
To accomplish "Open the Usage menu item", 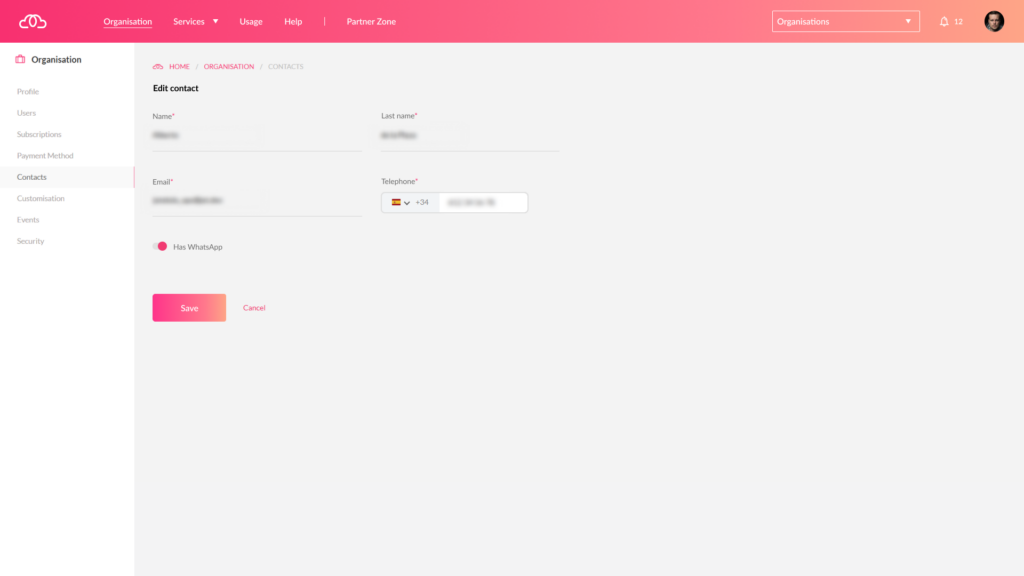I will (x=251, y=21).
